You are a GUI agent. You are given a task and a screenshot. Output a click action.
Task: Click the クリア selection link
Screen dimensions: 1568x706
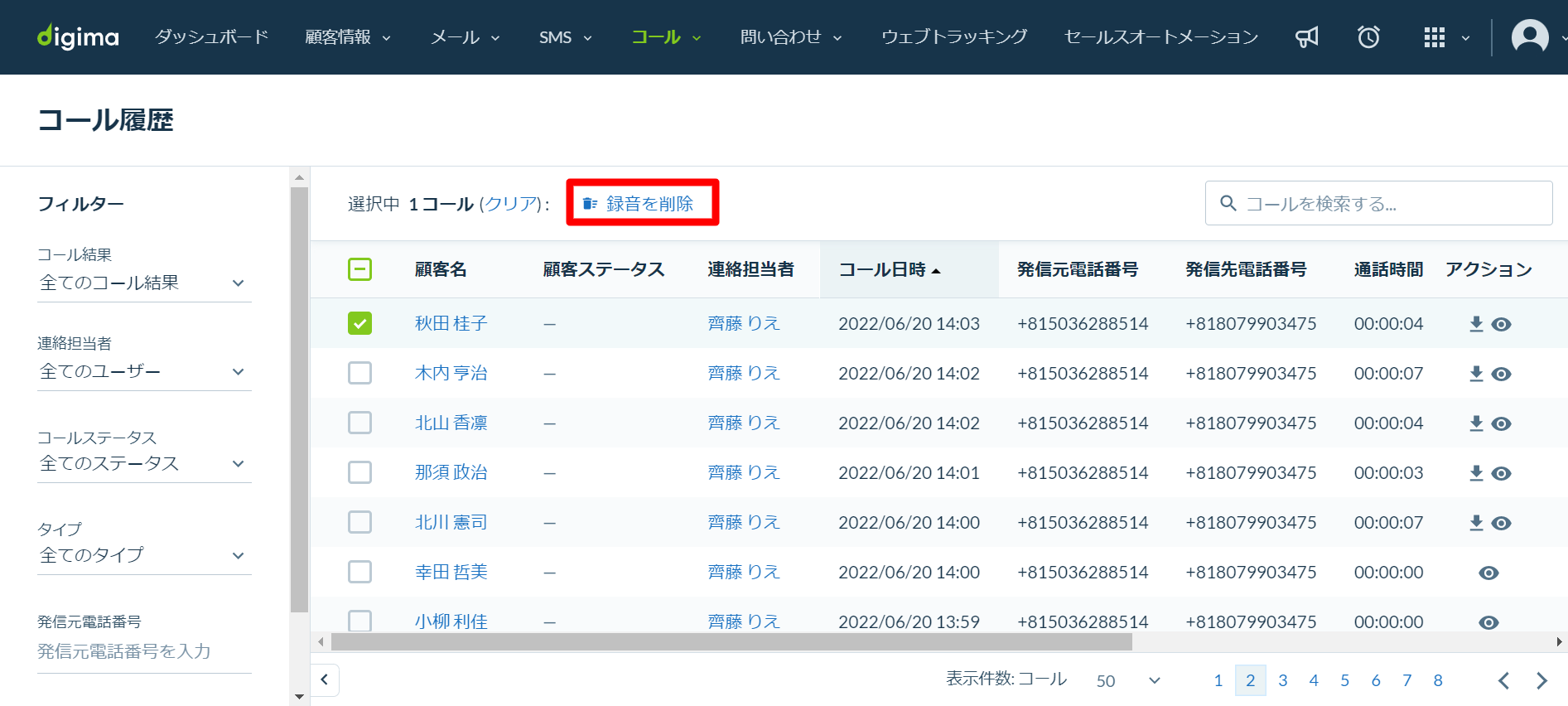(511, 204)
